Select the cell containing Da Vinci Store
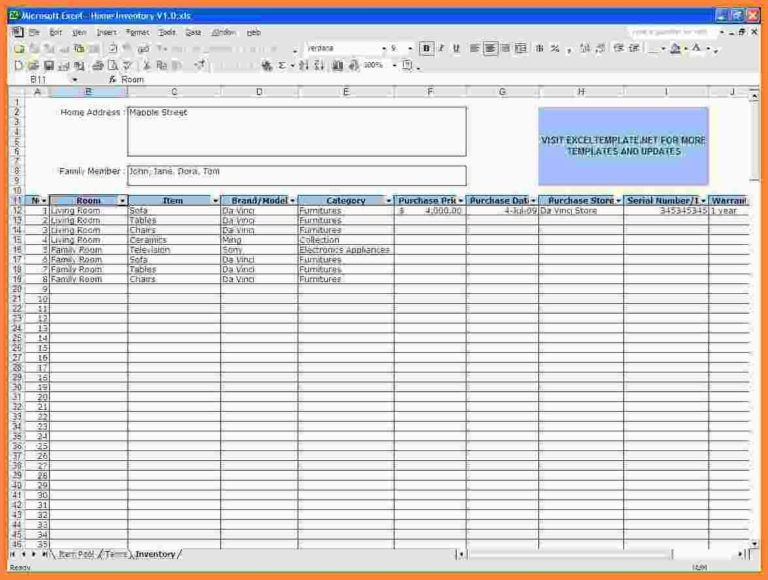The width and height of the screenshot is (768, 580). coord(581,211)
